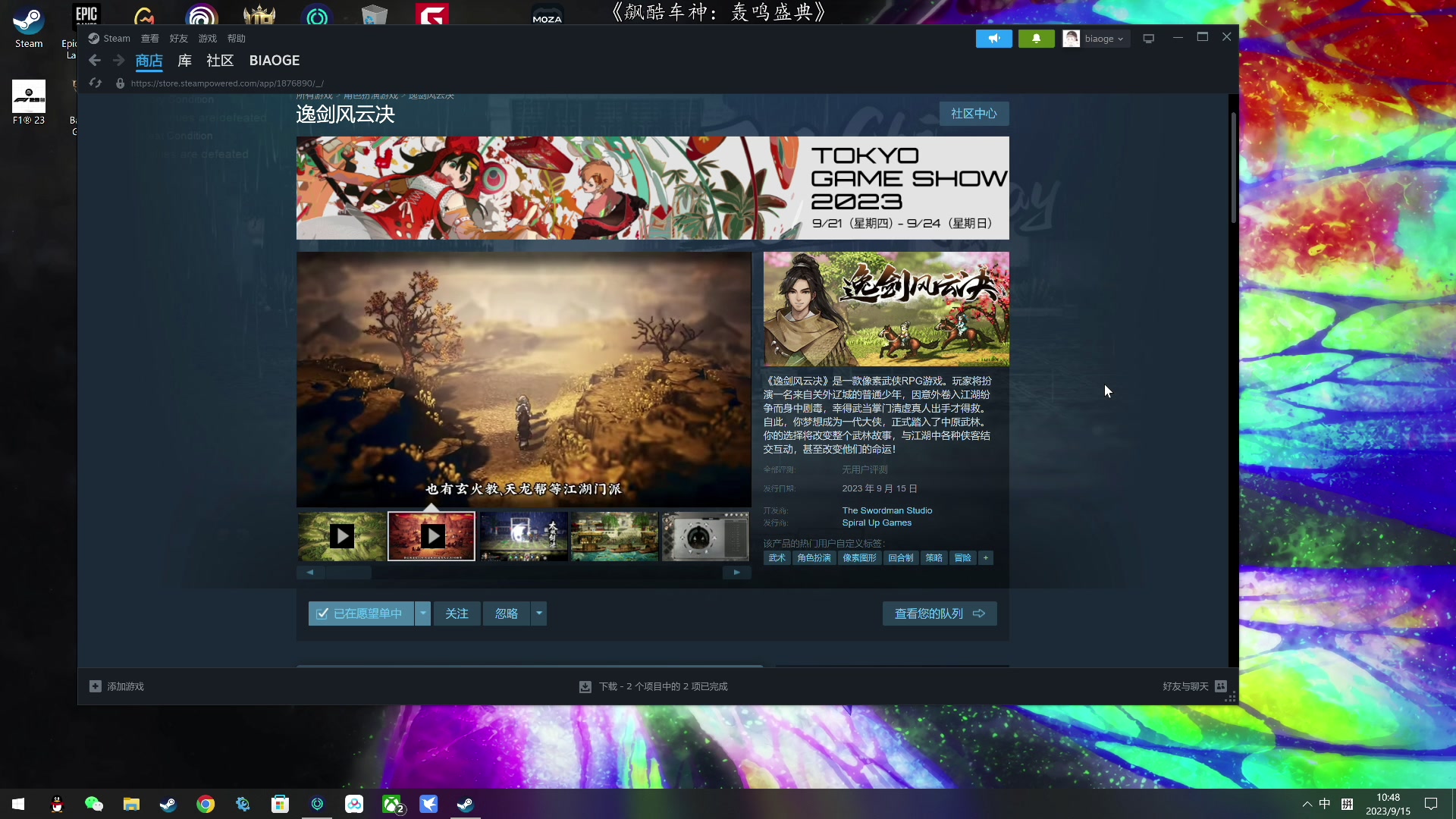Show hidden system tray icons
The width and height of the screenshot is (1456, 819).
[x=1307, y=804]
